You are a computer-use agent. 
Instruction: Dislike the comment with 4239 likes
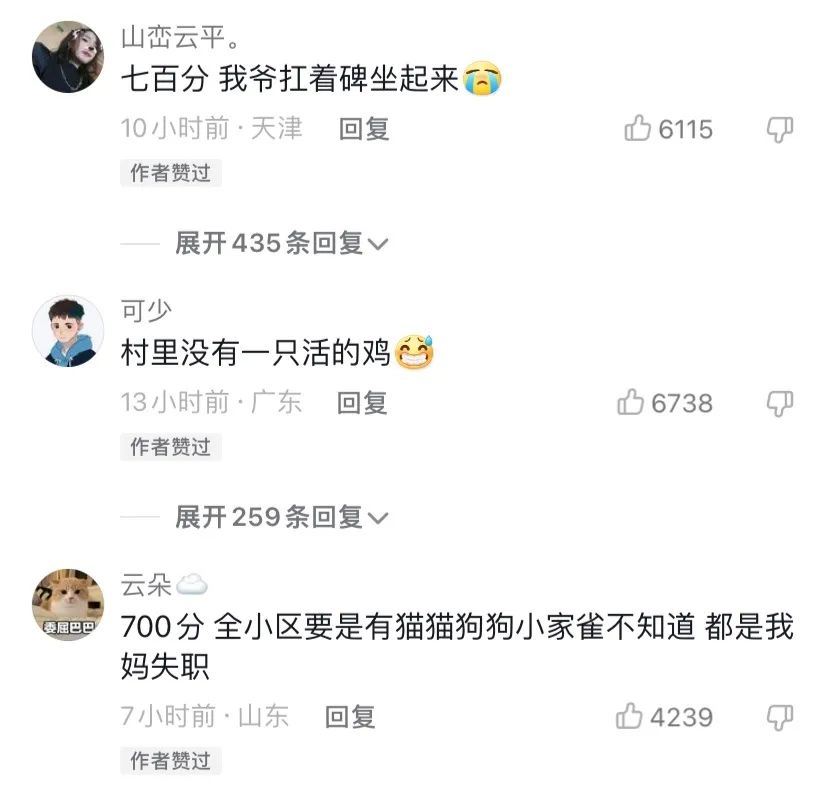pos(780,717)
